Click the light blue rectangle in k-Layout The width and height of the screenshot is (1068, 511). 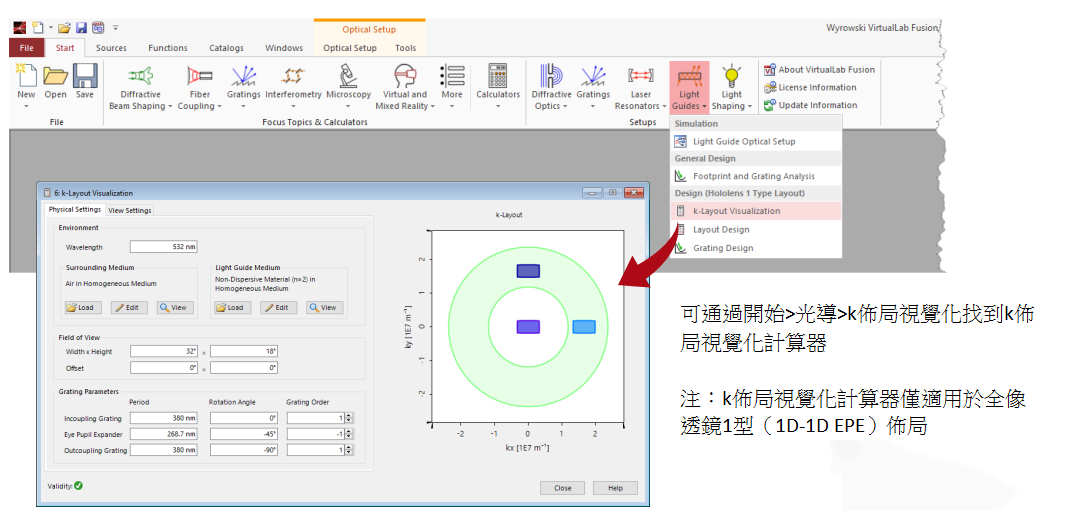pos(584,327)
